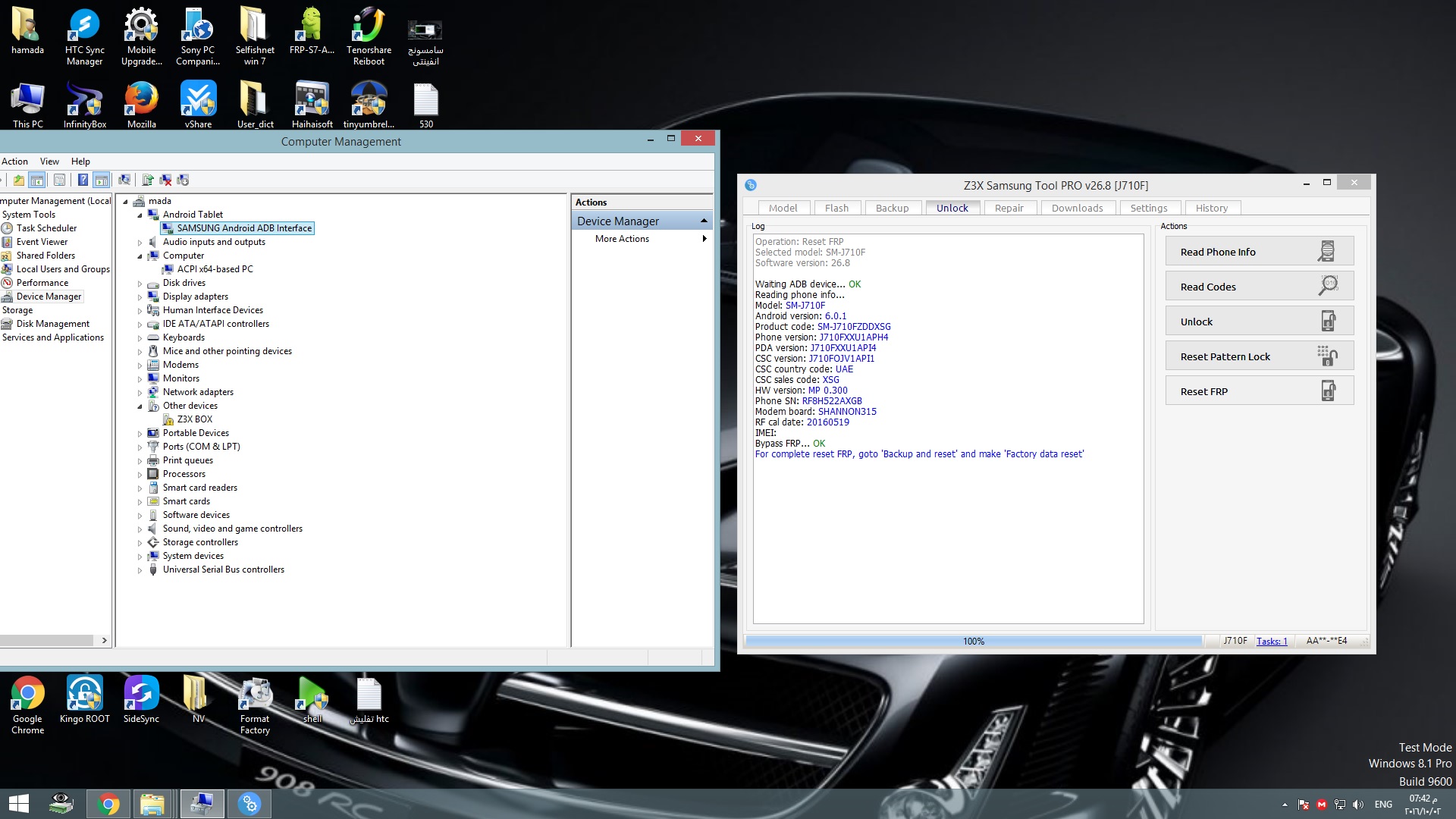
Task: Click the volume icon in system tray
Action: tap(1358, 805)
